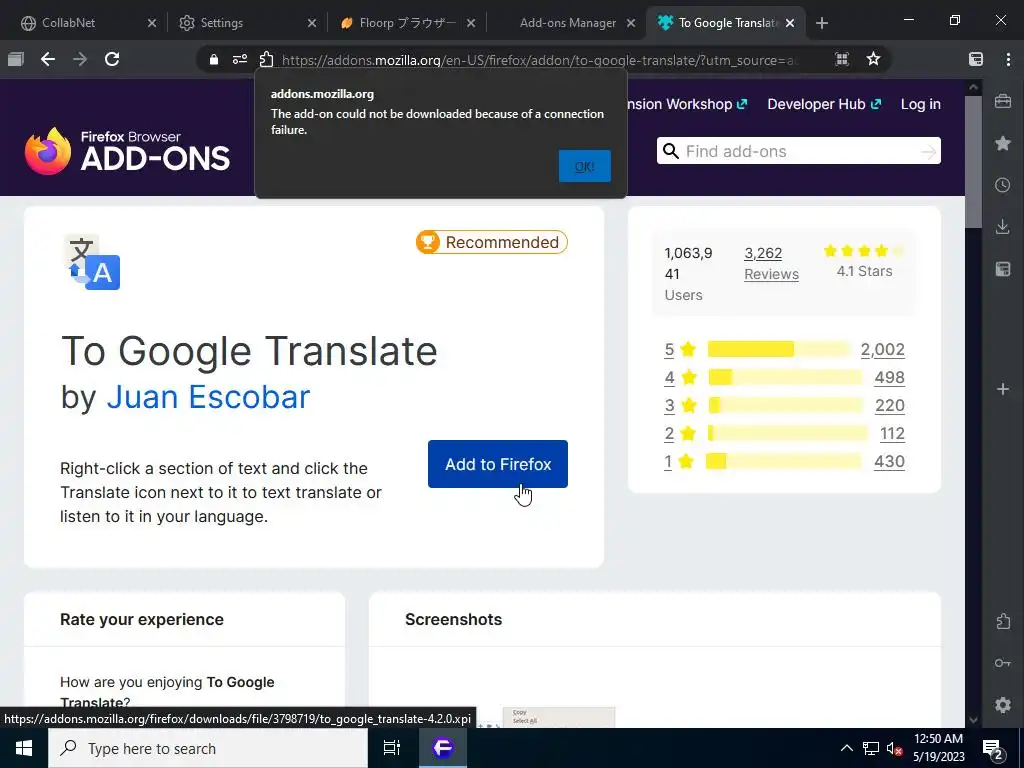Dismiss the connection failure dialog with OK
1024x768 pixels.
click(x=584, y=166)
